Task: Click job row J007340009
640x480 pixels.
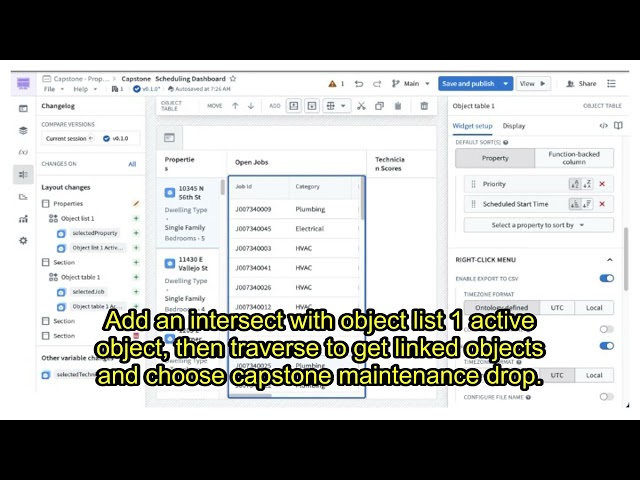Action: (x=294, y=209)
